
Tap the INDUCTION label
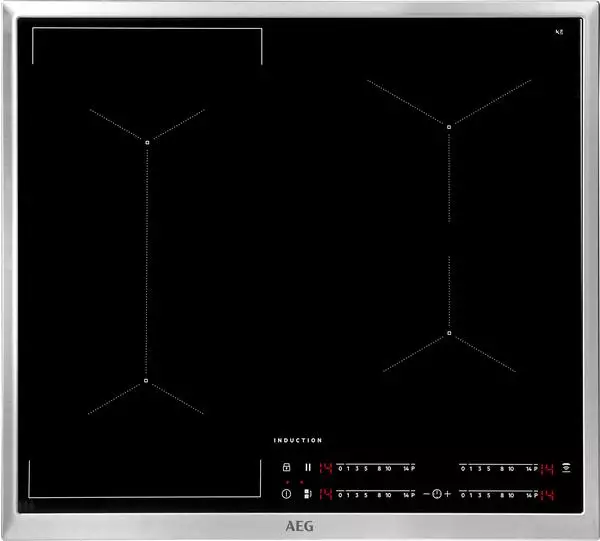pos(298,440)
